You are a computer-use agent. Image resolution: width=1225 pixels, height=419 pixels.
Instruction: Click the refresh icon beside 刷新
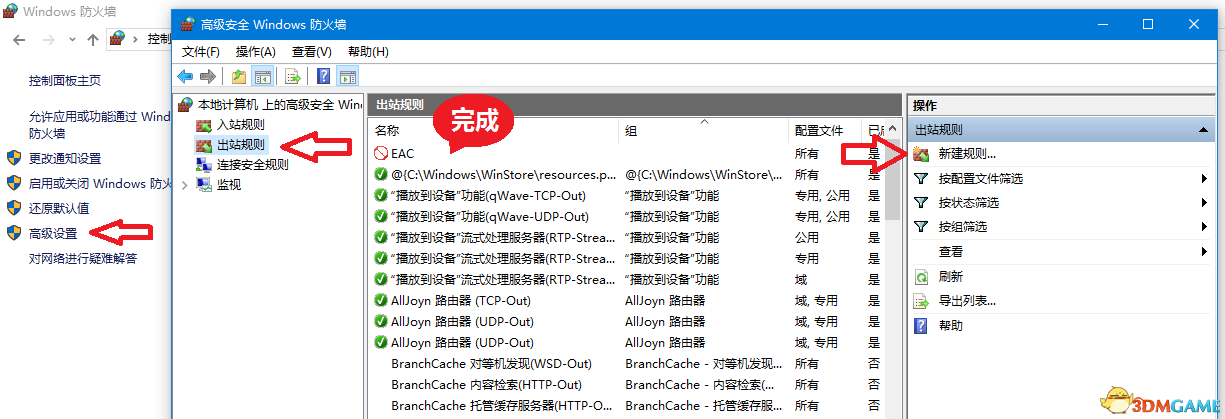click(921, 277)
